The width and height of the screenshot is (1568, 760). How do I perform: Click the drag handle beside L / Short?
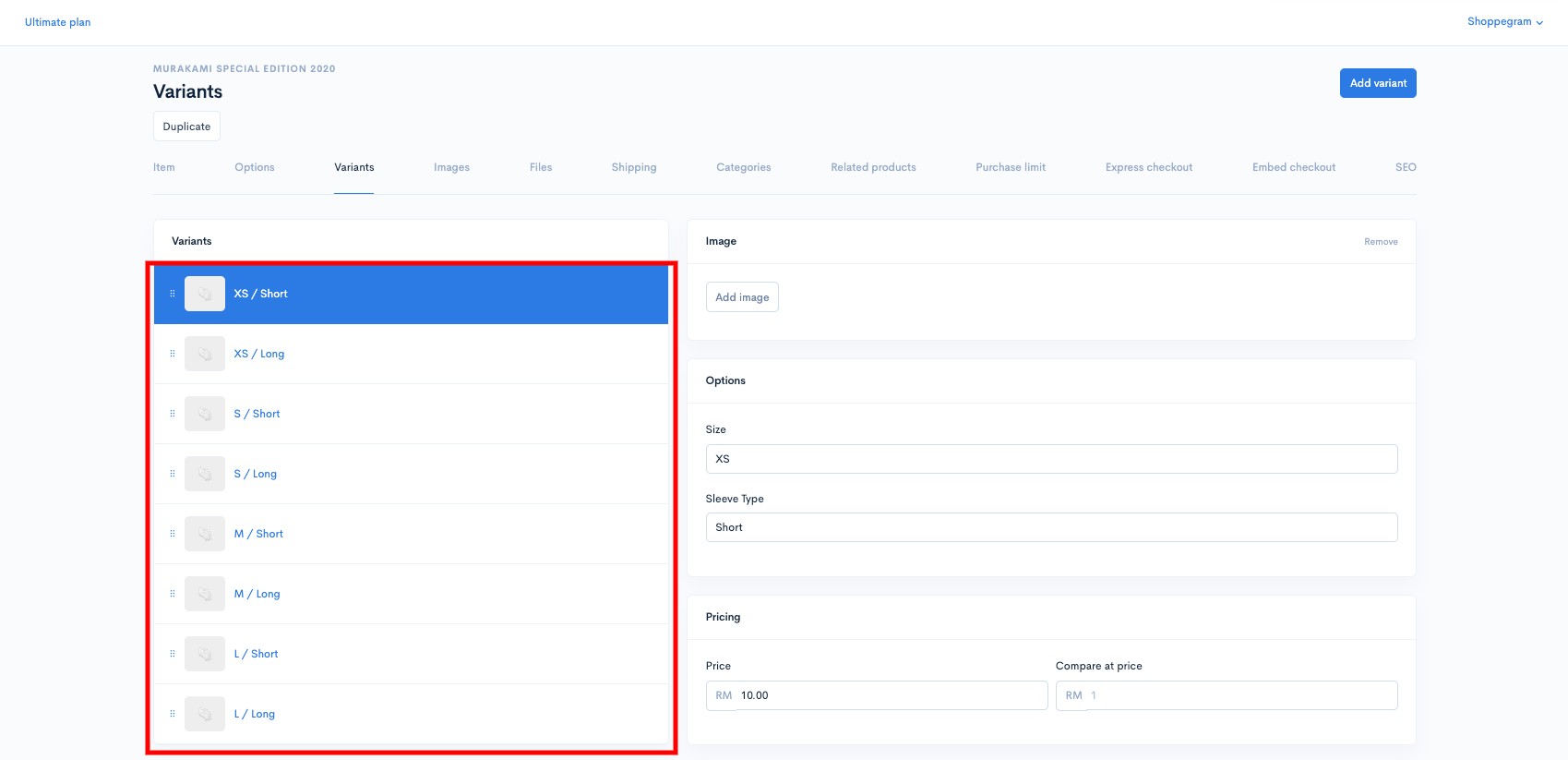(x=172, y=654)
